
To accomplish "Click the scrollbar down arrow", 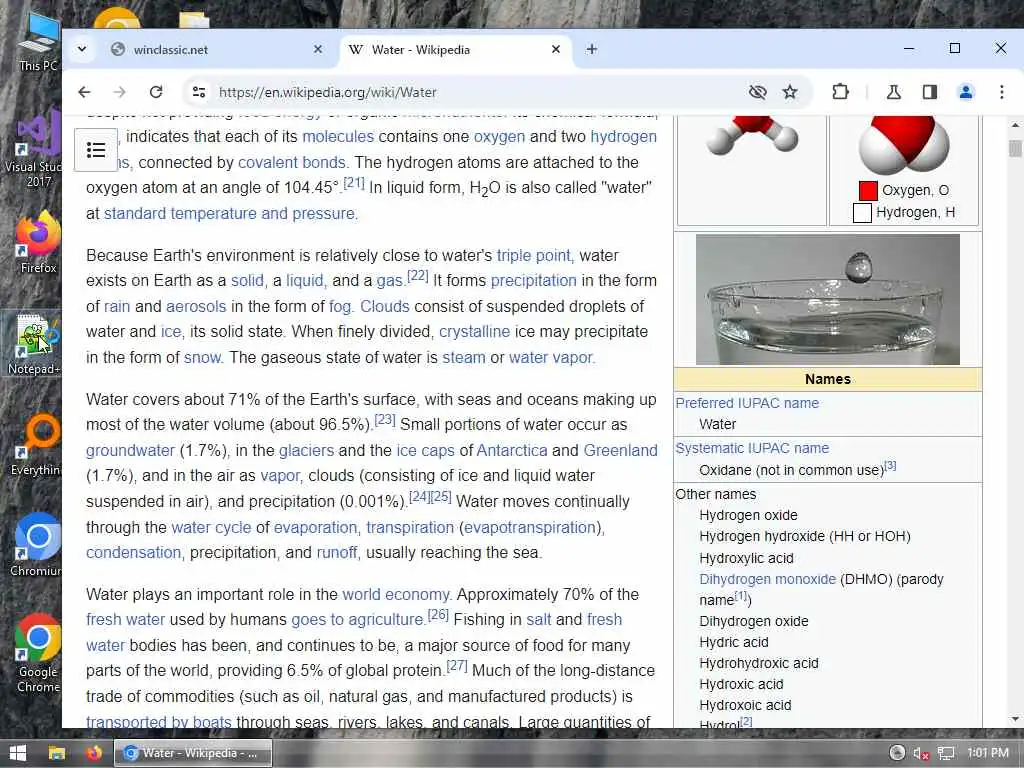I will click(x=1015, y=720).
